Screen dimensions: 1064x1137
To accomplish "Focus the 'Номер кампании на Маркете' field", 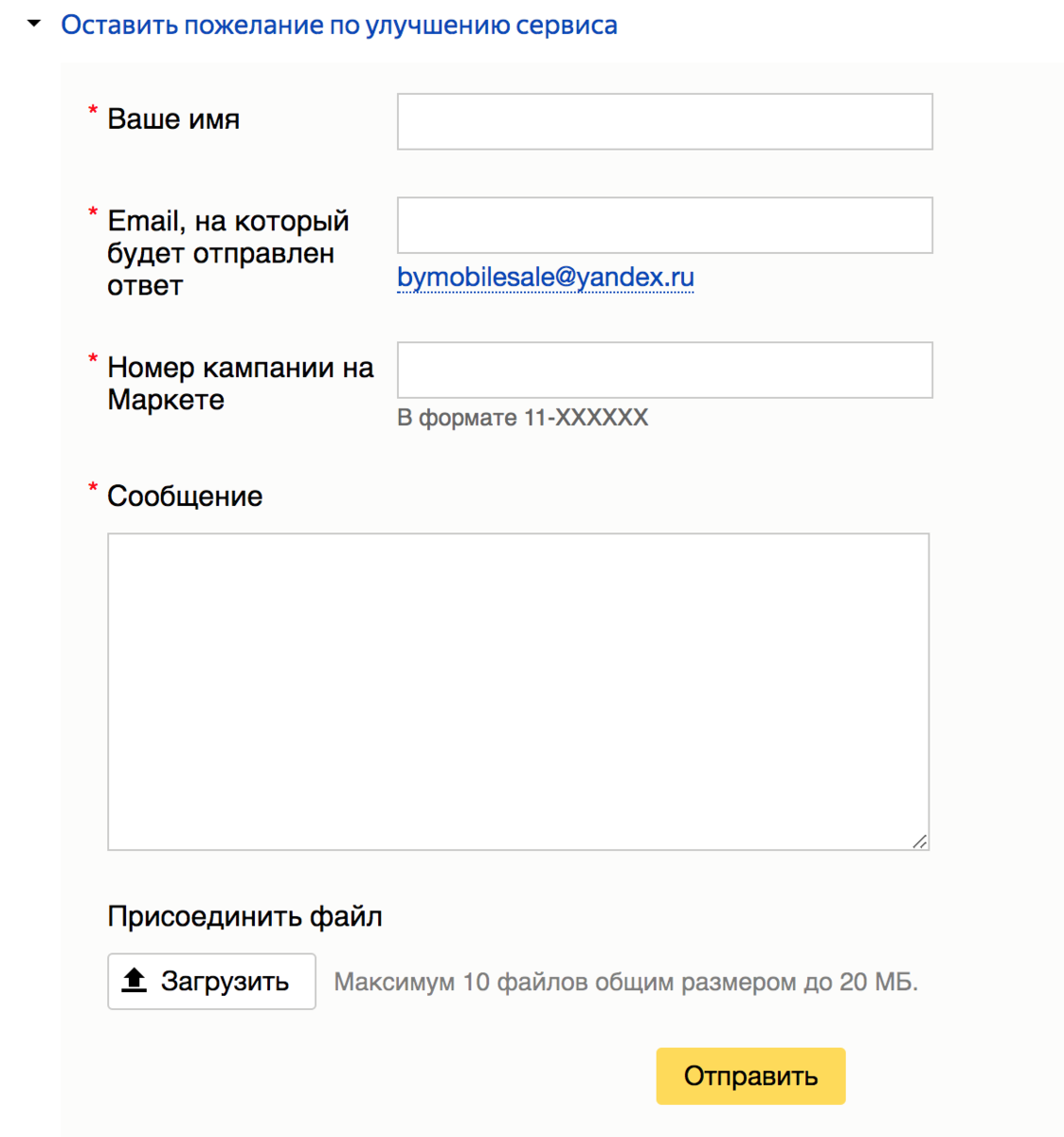I will click(x=665, y=370).
